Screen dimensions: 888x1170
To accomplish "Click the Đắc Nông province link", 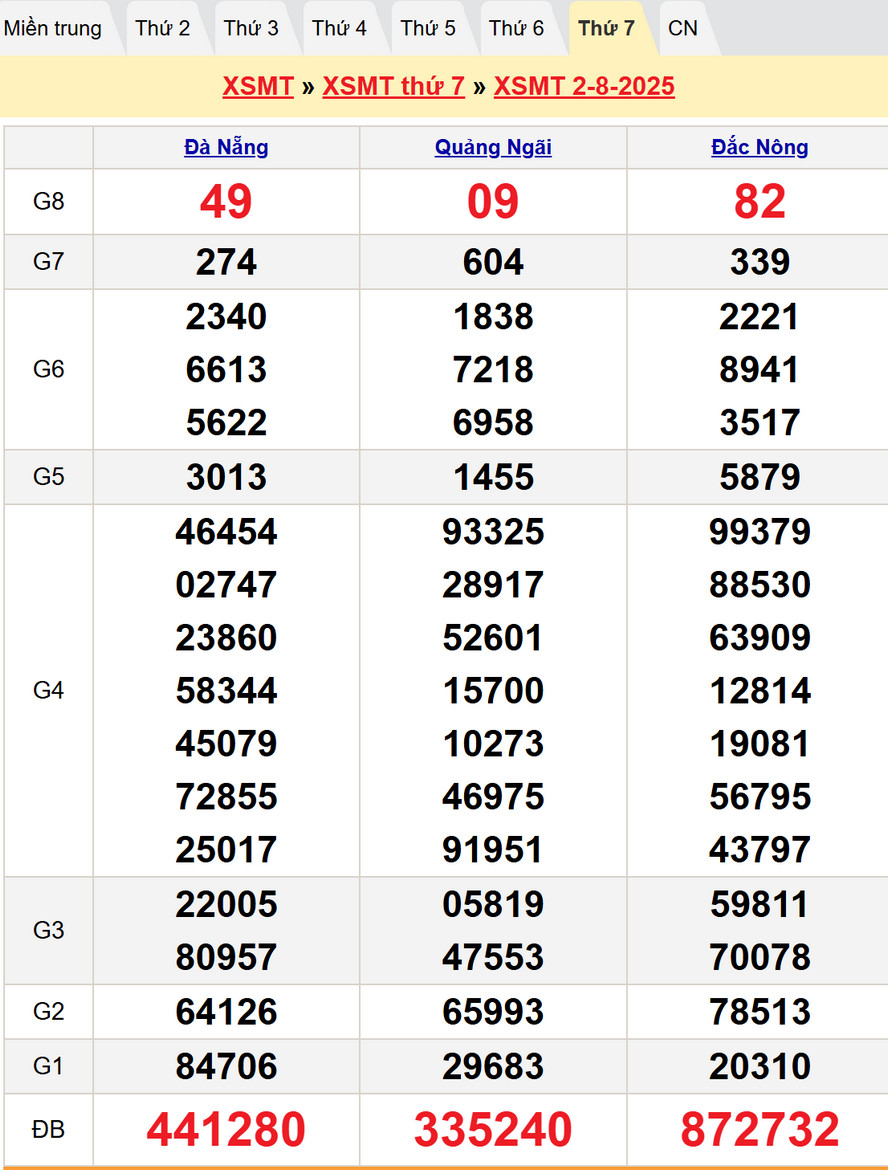I will point(760,147).
